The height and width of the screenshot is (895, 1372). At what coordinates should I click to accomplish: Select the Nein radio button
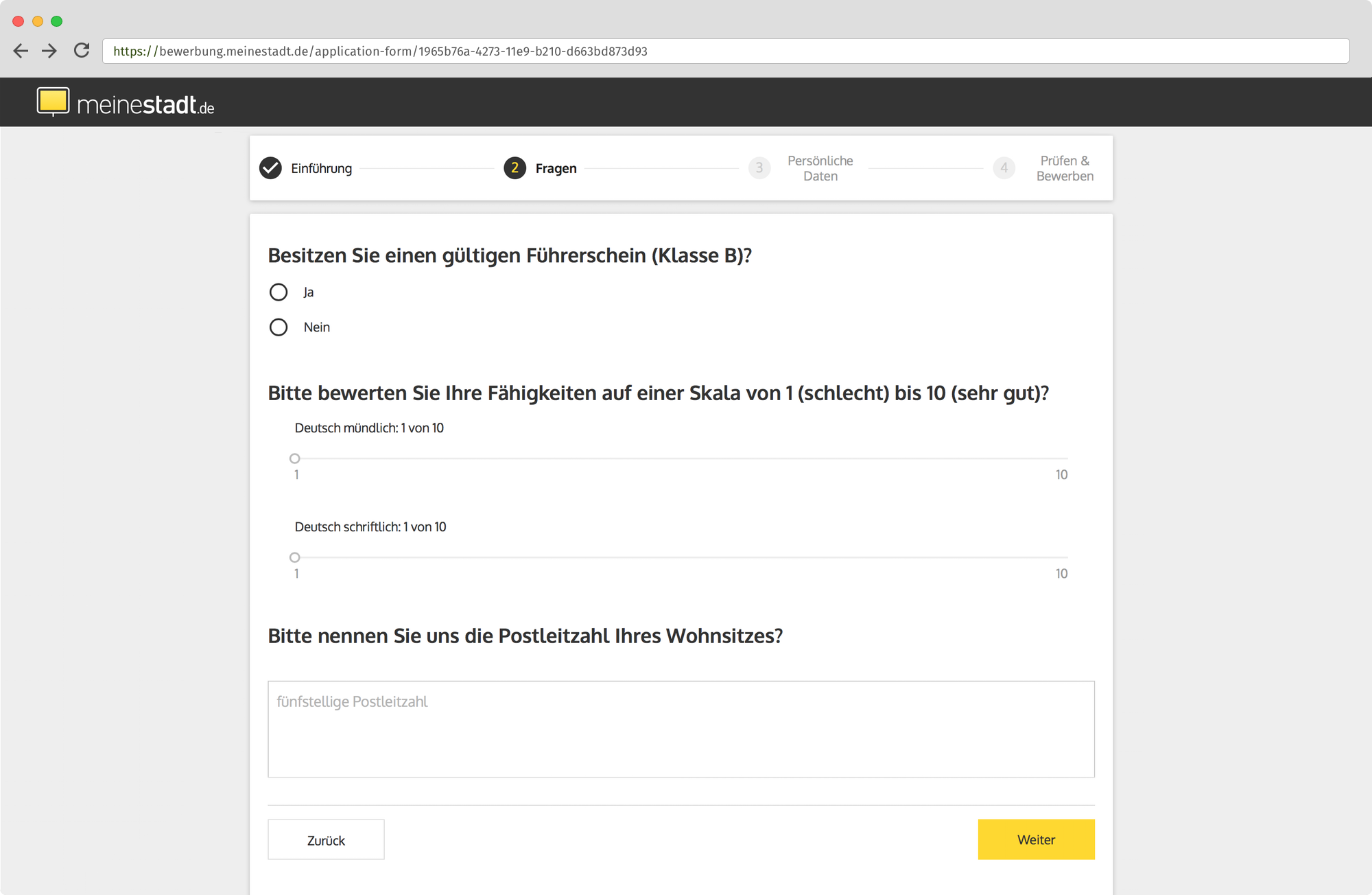click(x=279, y=327)
